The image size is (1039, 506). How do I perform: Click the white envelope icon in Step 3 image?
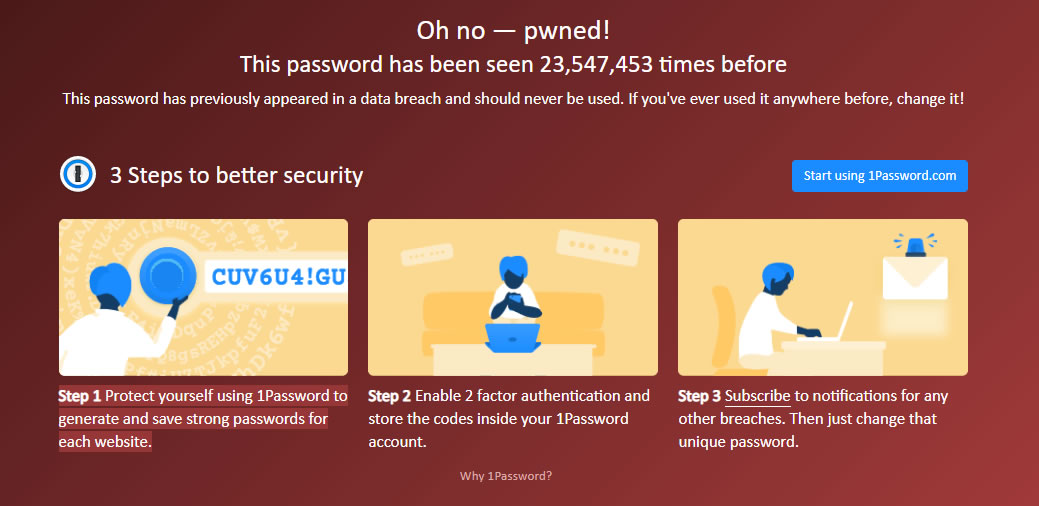[914, 277]
